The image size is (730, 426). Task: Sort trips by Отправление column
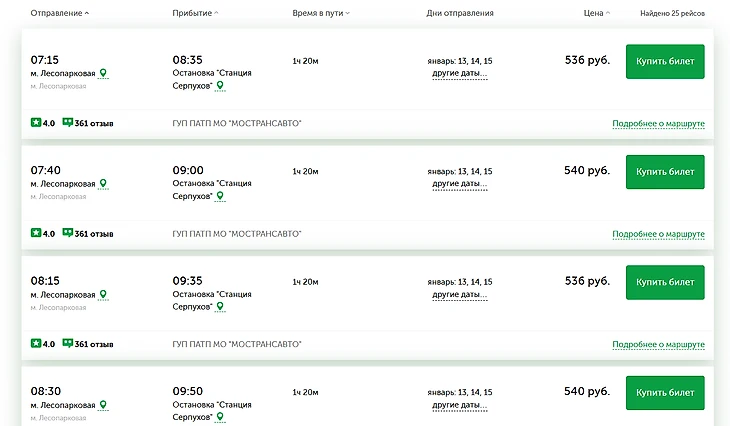click(60, 13)
